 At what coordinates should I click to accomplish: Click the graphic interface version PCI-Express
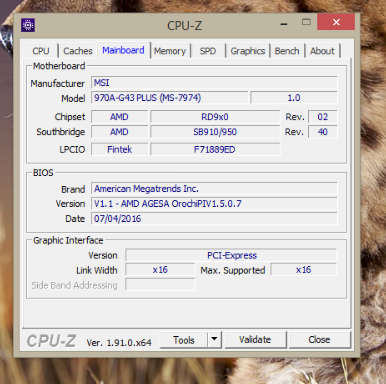click(231, 255)
